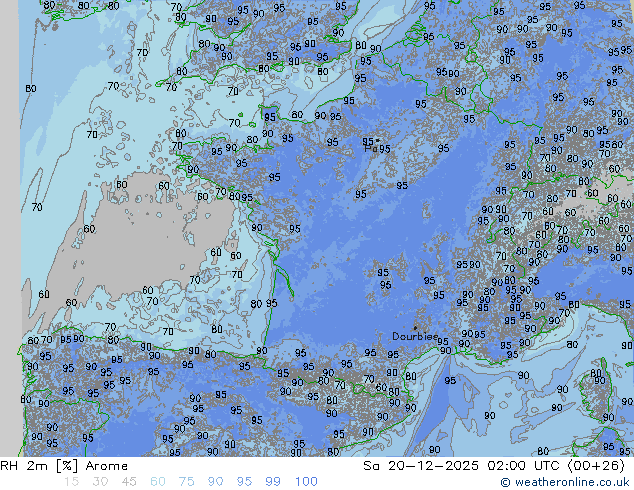Screen dimensions: 634x490
Task: Click the date 'Sa 20-12-2025 02:00 UTC (00+26)'
Action: pyautogui.click(x=494, y=466)
